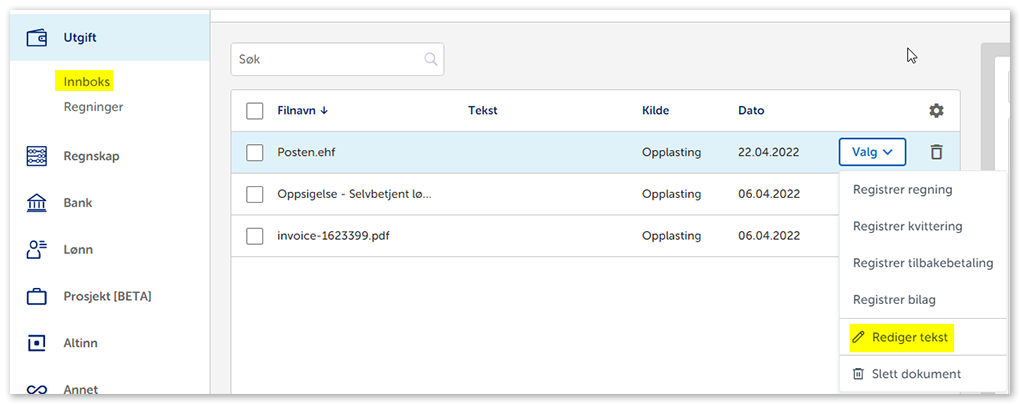The image size is (1020, 404).
Task: Click the Utgift wallet icon
Action: [x=37, y=38]
